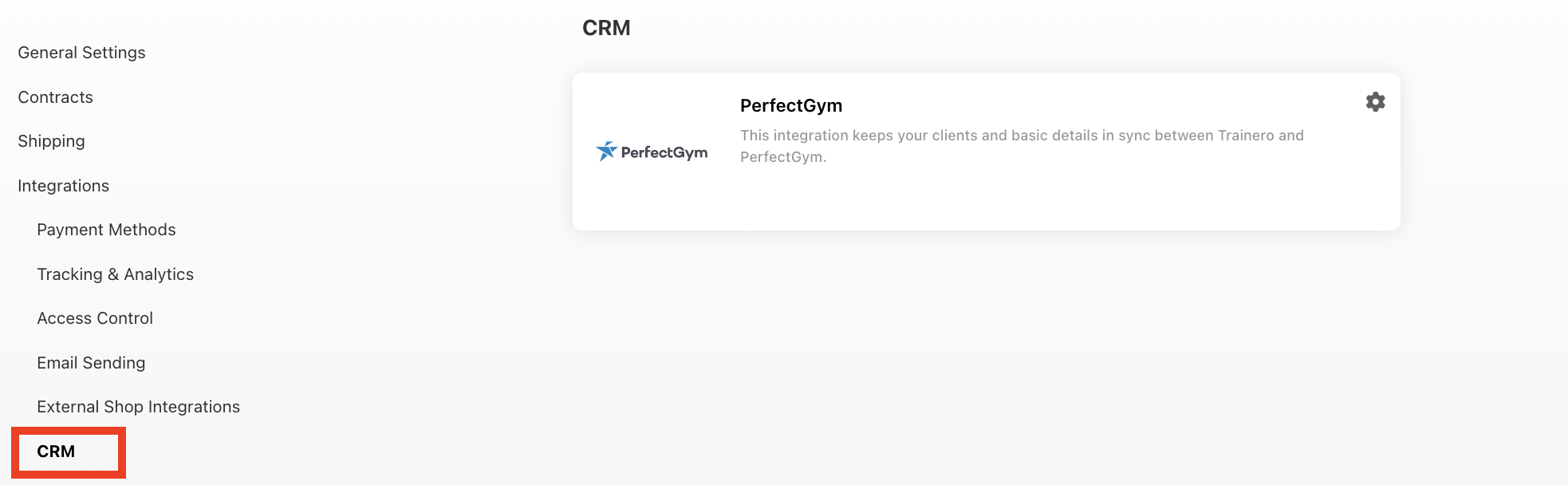Open Access Control integrations
The image size is (1568, 485).
click(95, 318)
